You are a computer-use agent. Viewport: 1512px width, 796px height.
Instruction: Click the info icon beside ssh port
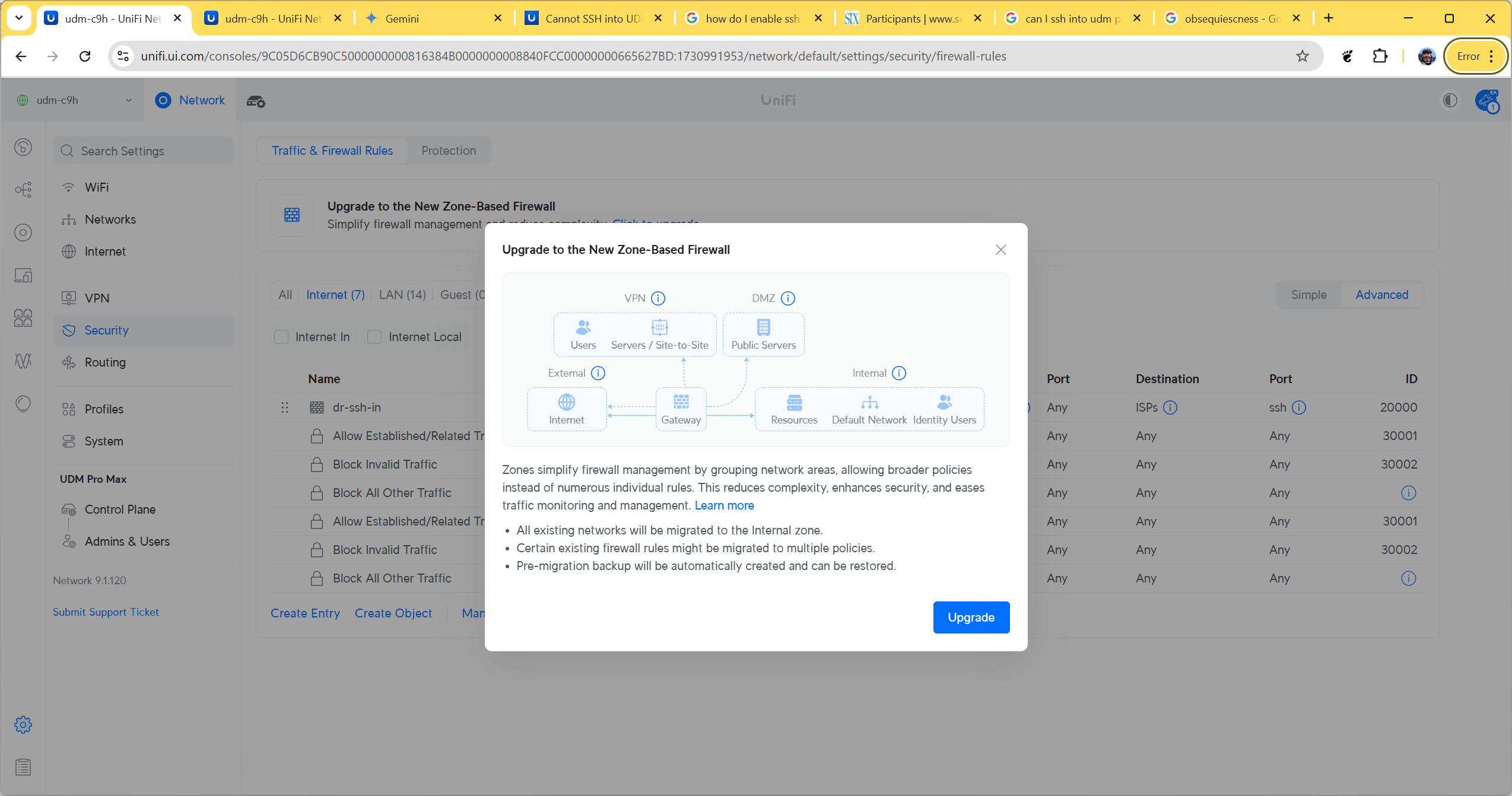click(x=1298, y=407)
